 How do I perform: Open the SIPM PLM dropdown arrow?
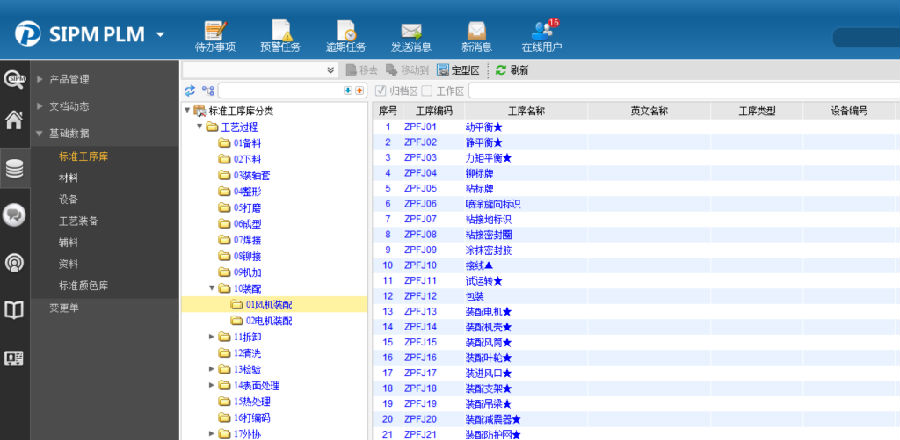[x=160, y=35]
